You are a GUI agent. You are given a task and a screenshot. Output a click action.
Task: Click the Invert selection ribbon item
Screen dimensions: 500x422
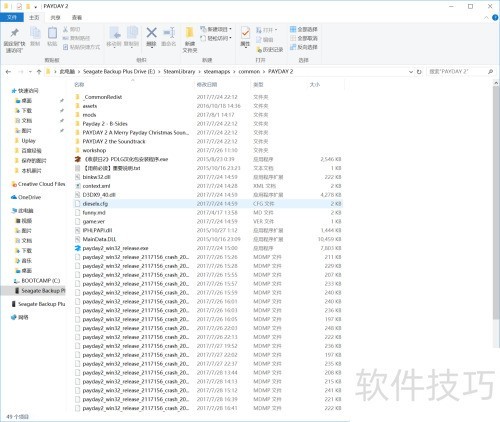point(304,47)
